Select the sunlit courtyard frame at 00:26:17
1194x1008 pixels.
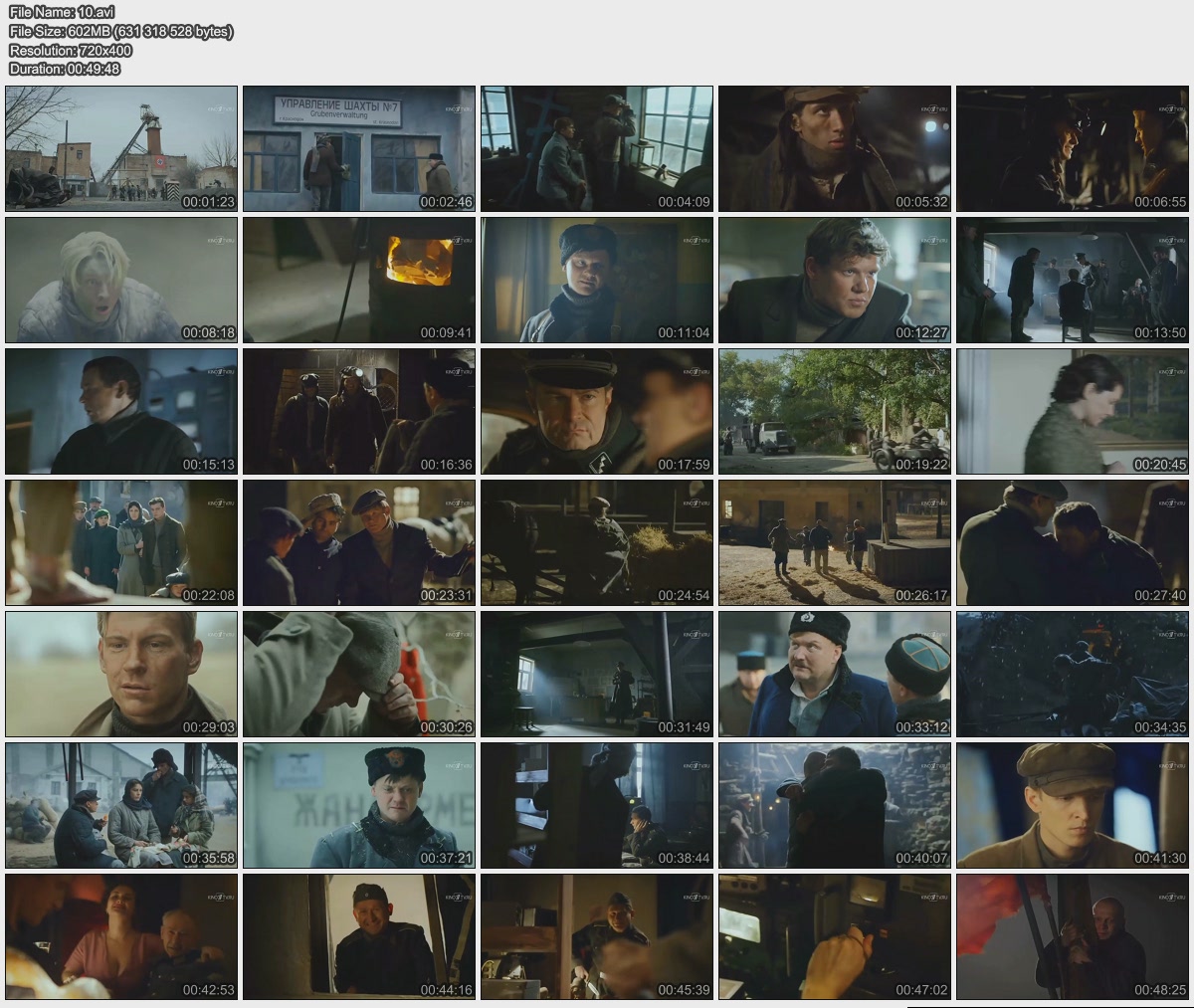835,542
